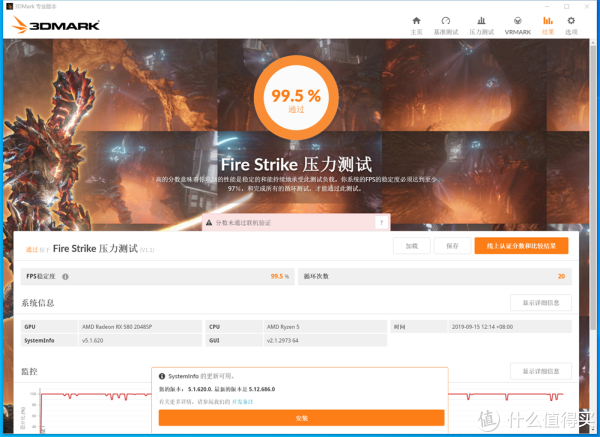Click the SystemInfo version v5.1.620

click(x=92, y=340)
